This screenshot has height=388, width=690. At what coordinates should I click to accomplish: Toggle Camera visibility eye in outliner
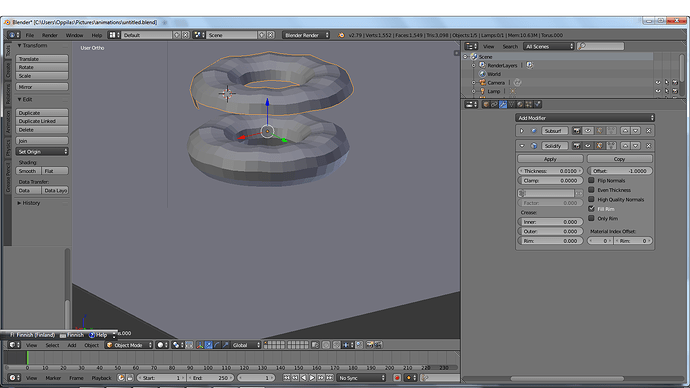(658, 82)
